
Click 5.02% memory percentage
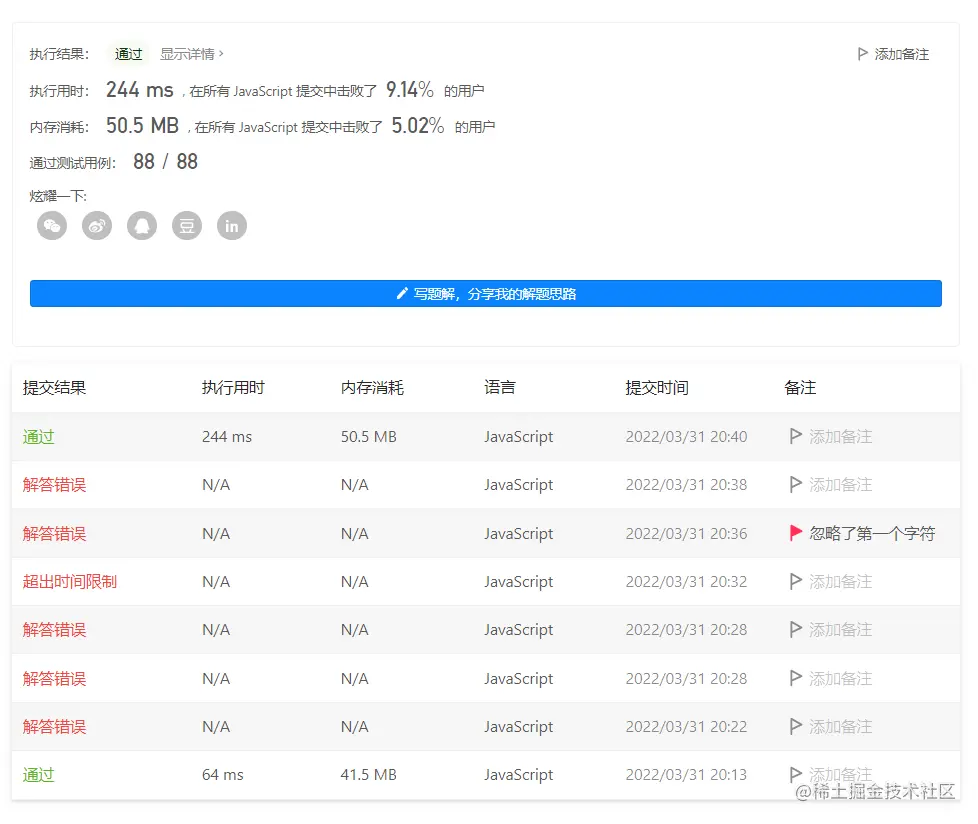coord(418,125)
